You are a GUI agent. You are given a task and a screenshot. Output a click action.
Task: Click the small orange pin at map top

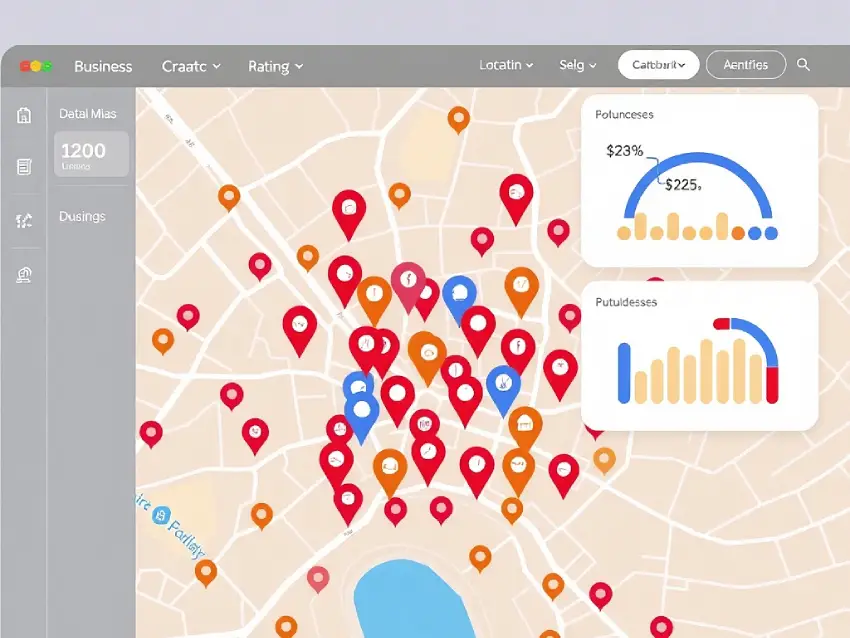point(458,118)
